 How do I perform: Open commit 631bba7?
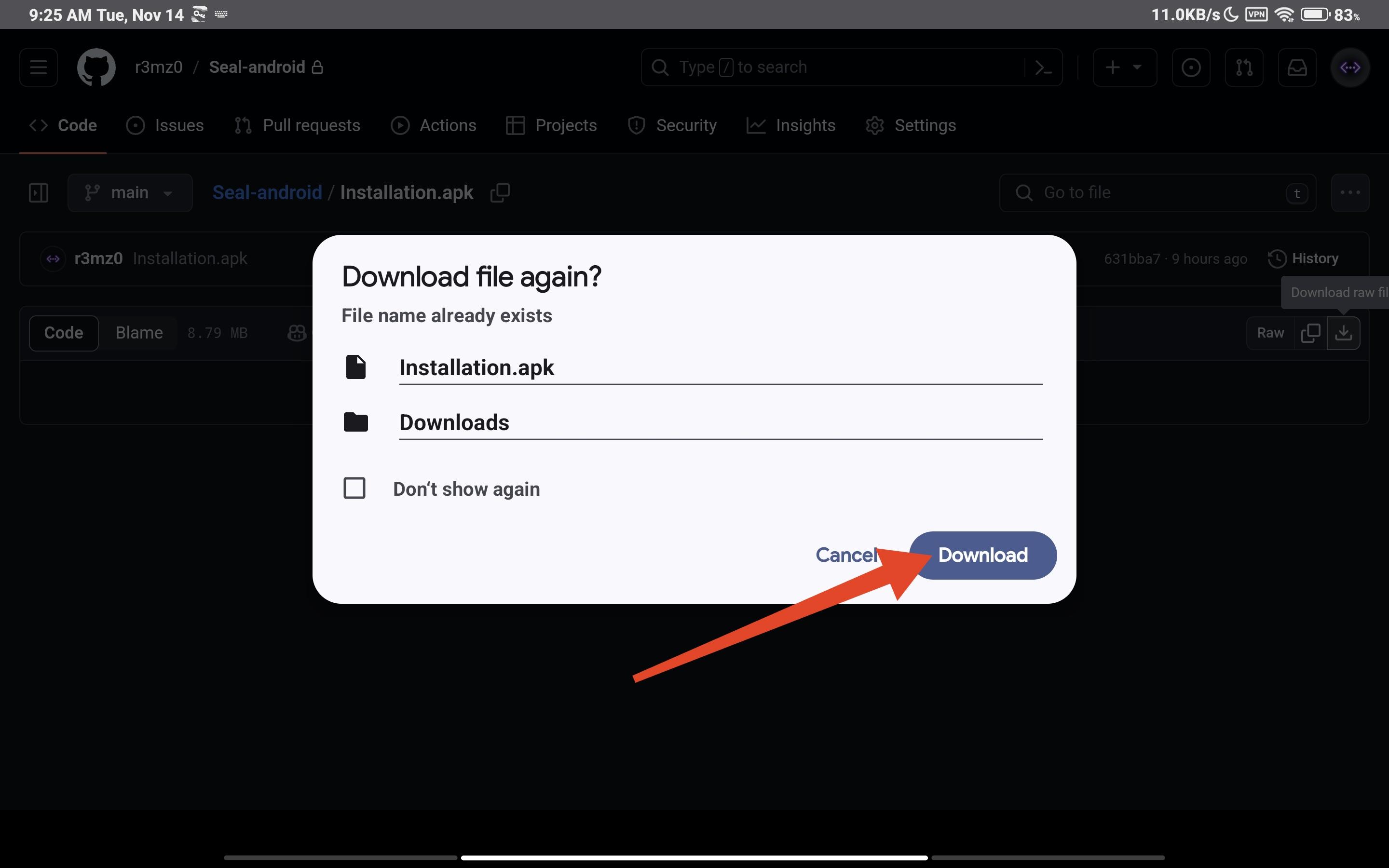pyautogui.click(x=1132, y=259)
